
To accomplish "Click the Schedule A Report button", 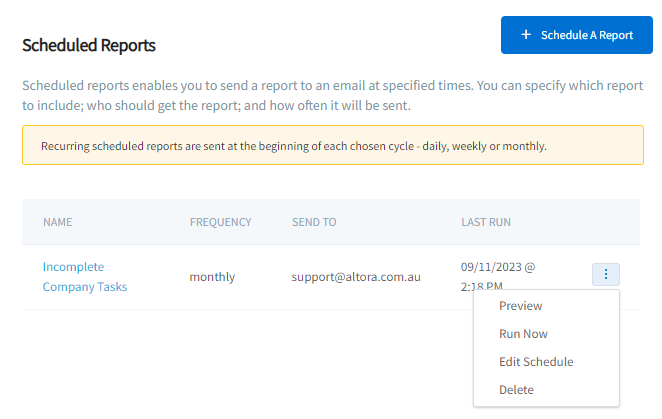I will tap(576, 35).
